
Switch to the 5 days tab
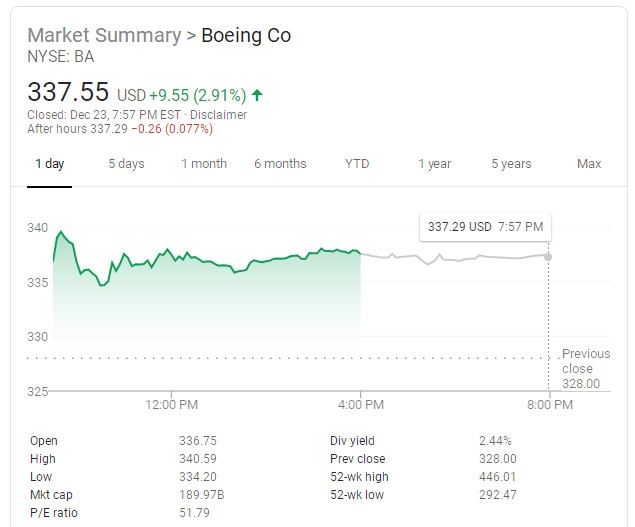[x=126, y=164]
